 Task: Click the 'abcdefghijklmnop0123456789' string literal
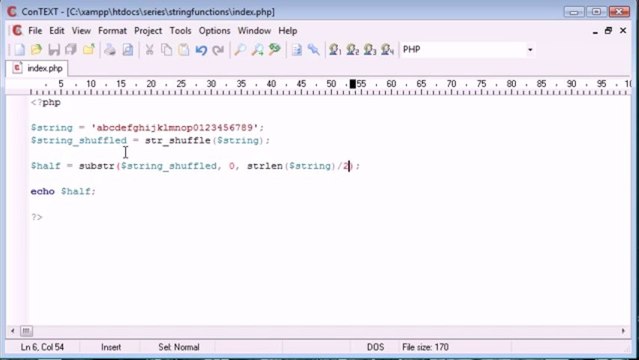click(x=175, y=128)
